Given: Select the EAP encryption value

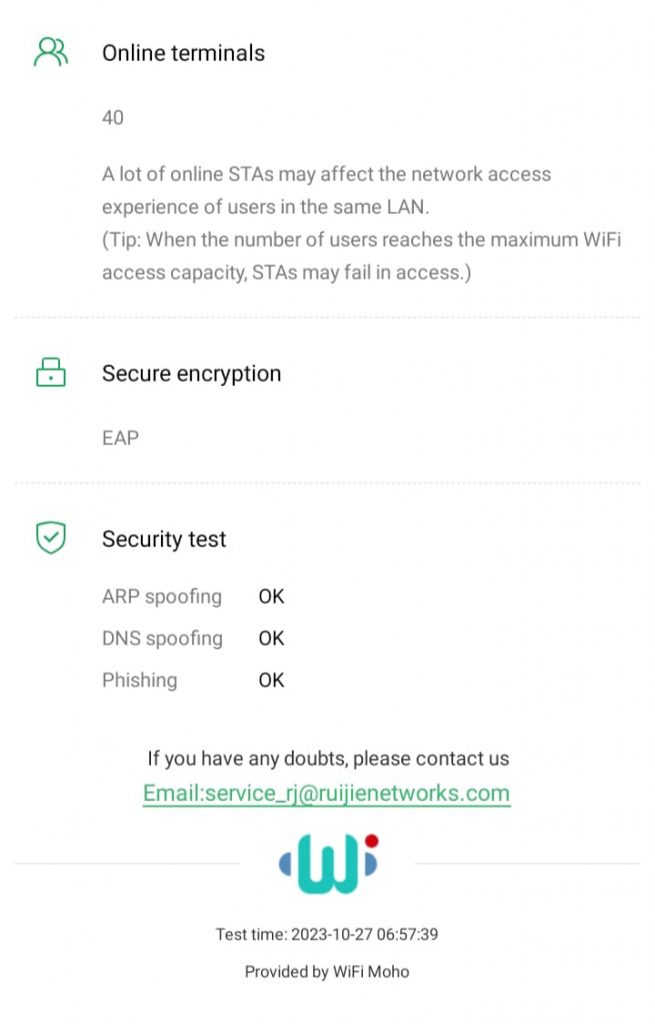Looking at the screenshot, I should (120, 437).
